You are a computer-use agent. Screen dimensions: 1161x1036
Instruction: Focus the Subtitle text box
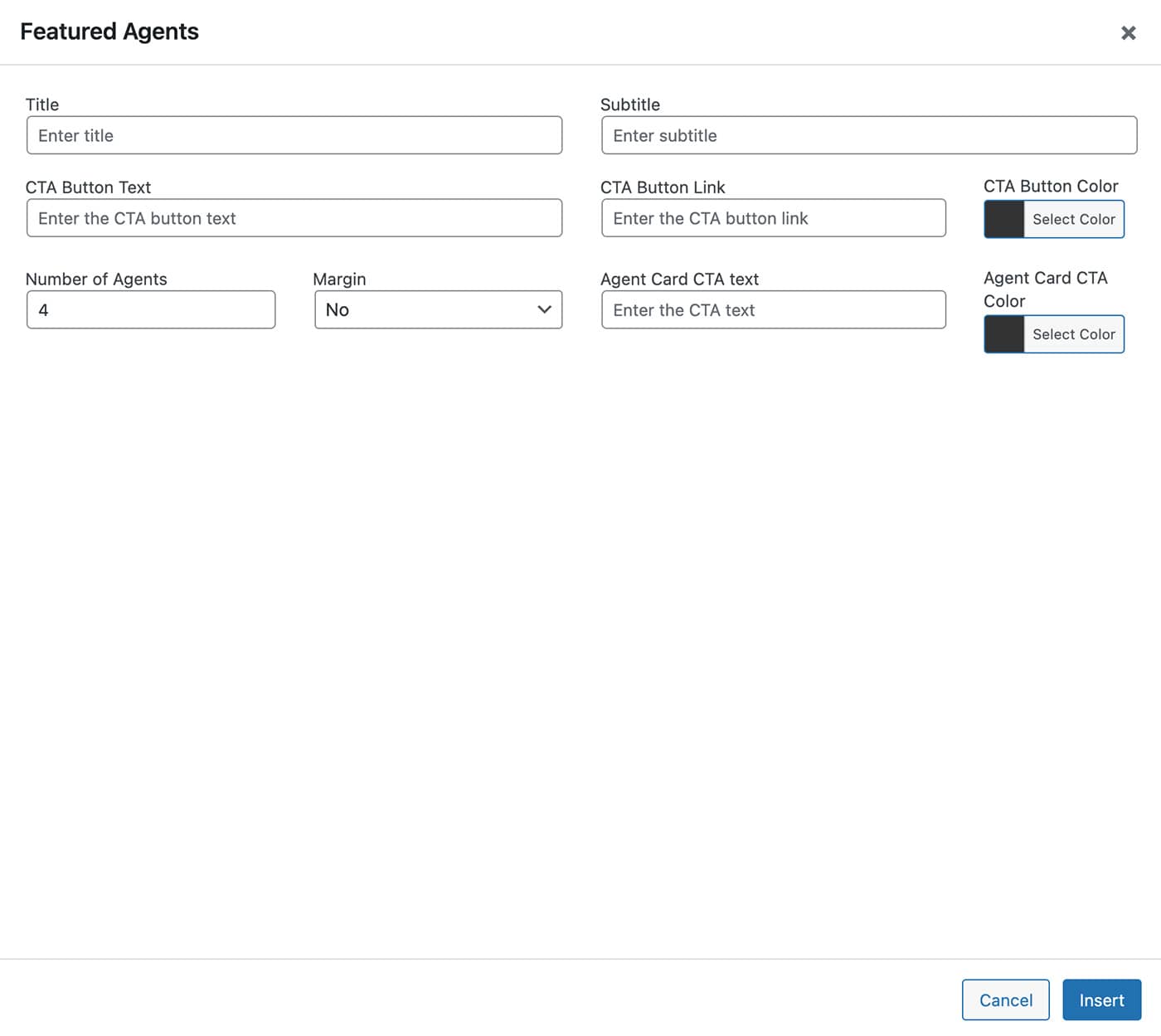[x=868, y=135]
